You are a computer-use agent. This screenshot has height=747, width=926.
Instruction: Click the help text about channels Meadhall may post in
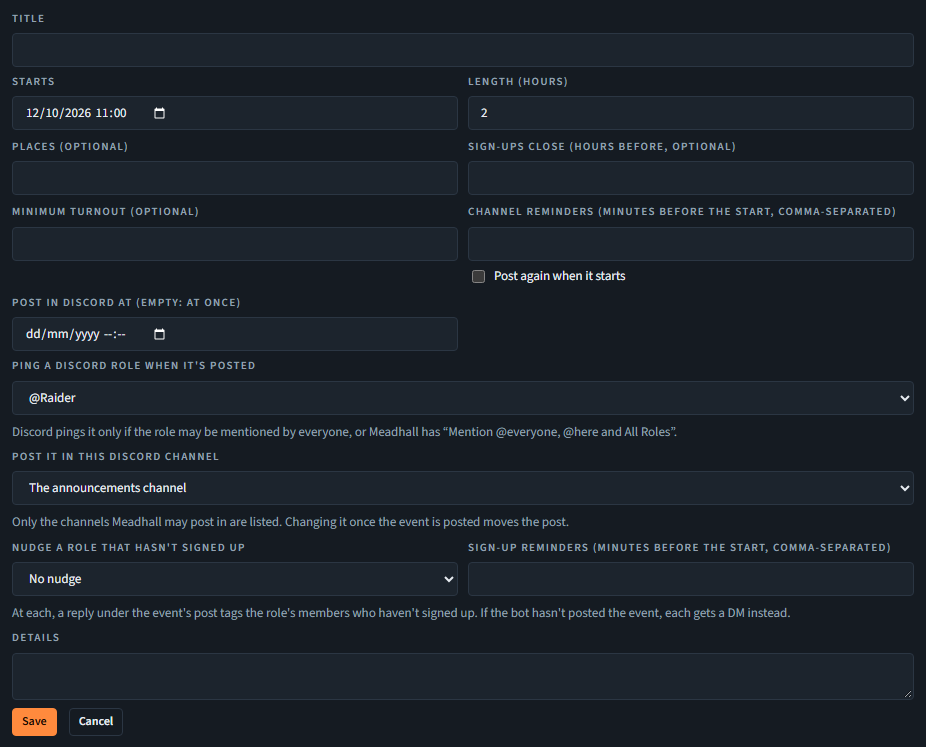click(x=290, y=522)
